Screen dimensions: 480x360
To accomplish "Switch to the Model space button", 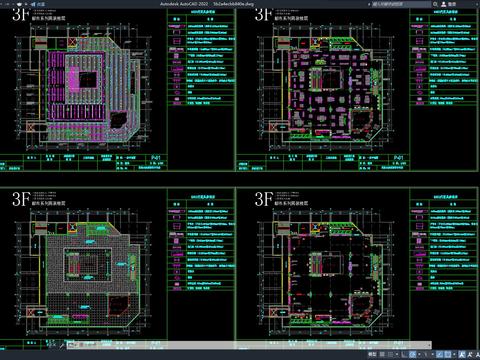I will (372, 354).
